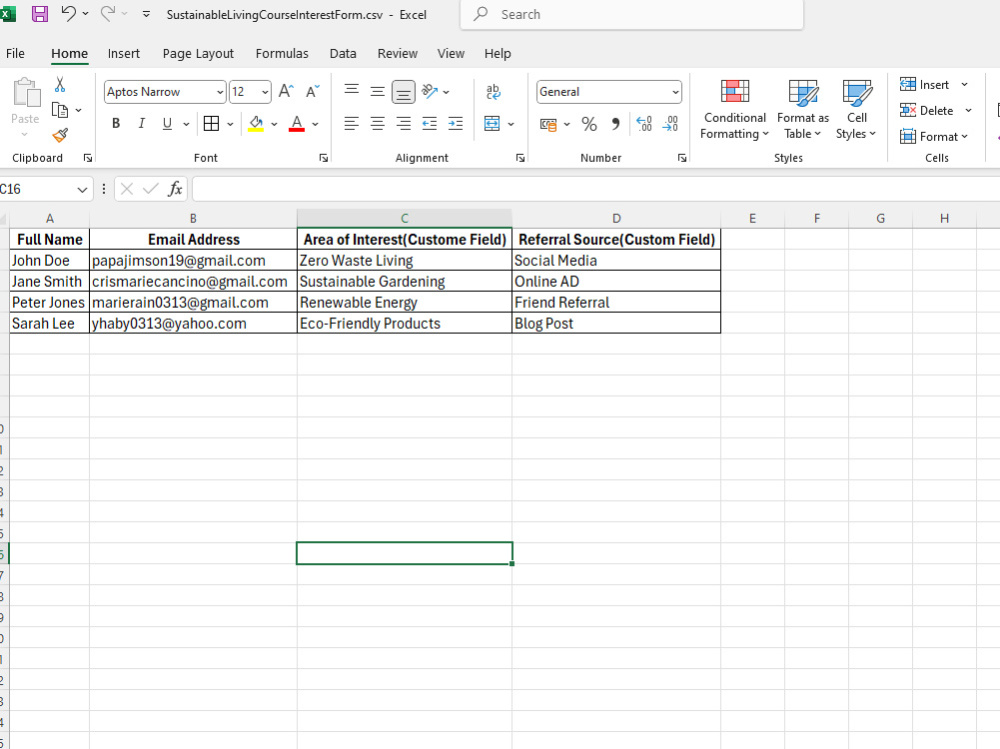The height and width of the screenshot is (749, 1000).
Task: Select the cell containing Friend Referral
Action: coord(616,302)
